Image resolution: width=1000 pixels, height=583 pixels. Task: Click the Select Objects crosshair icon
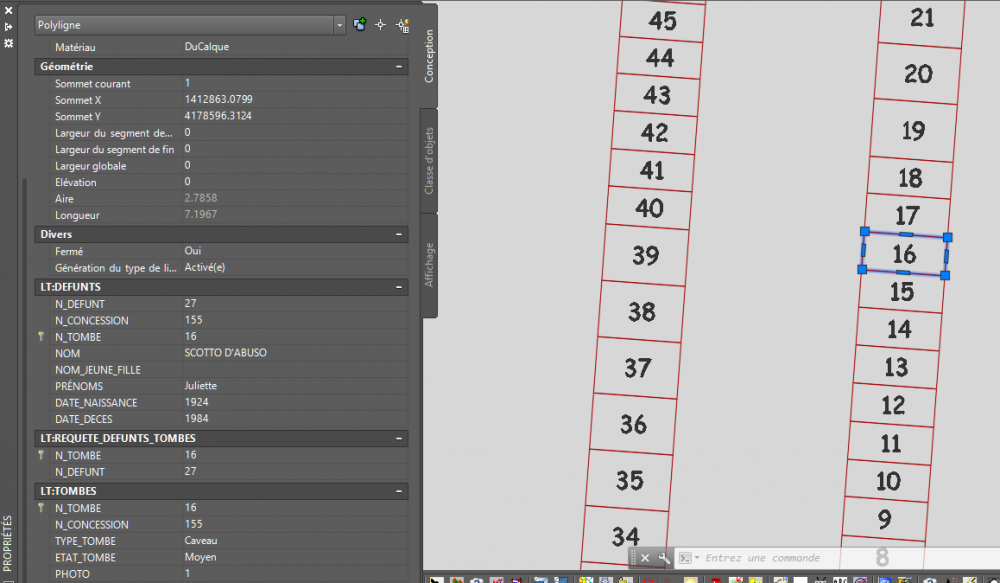coord(381,25)
